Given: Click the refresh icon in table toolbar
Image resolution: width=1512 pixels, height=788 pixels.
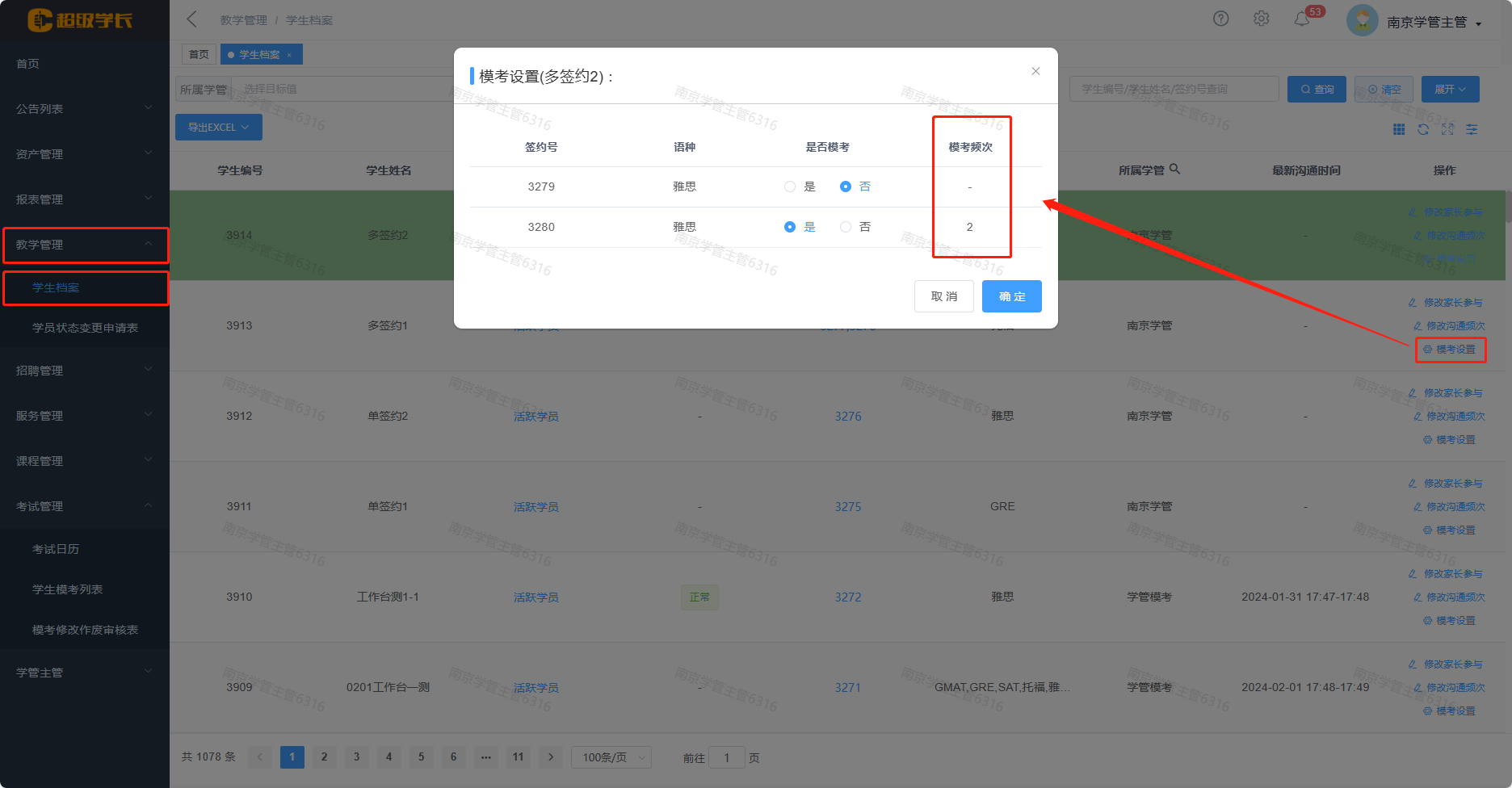Looking at the screenshot, I should (1423, 129).
